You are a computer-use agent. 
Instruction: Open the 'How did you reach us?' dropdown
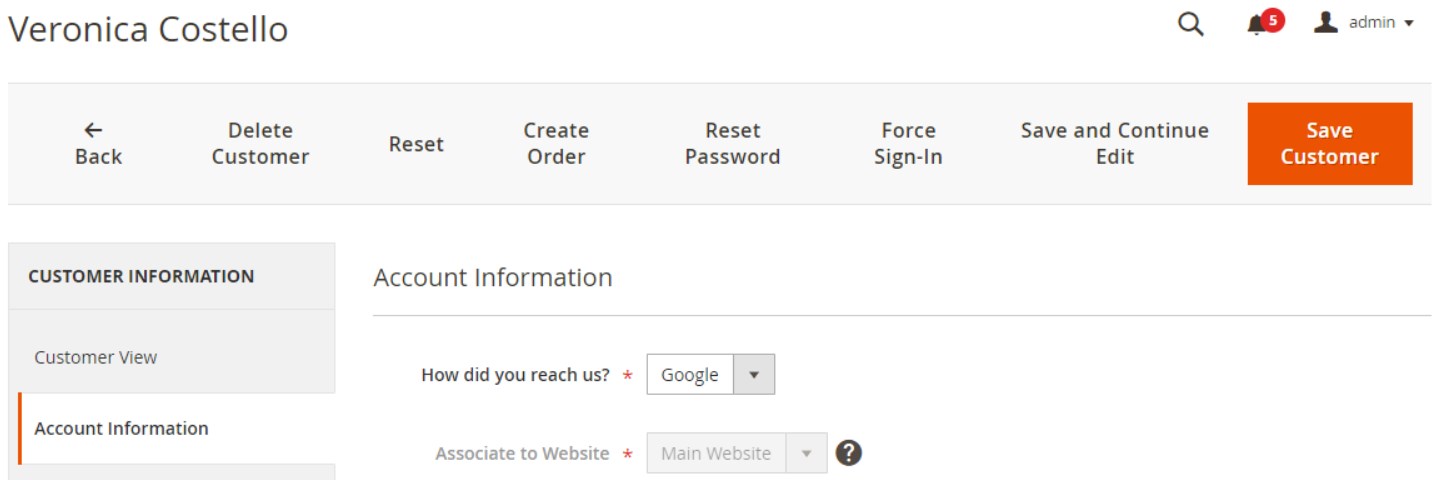710,375
